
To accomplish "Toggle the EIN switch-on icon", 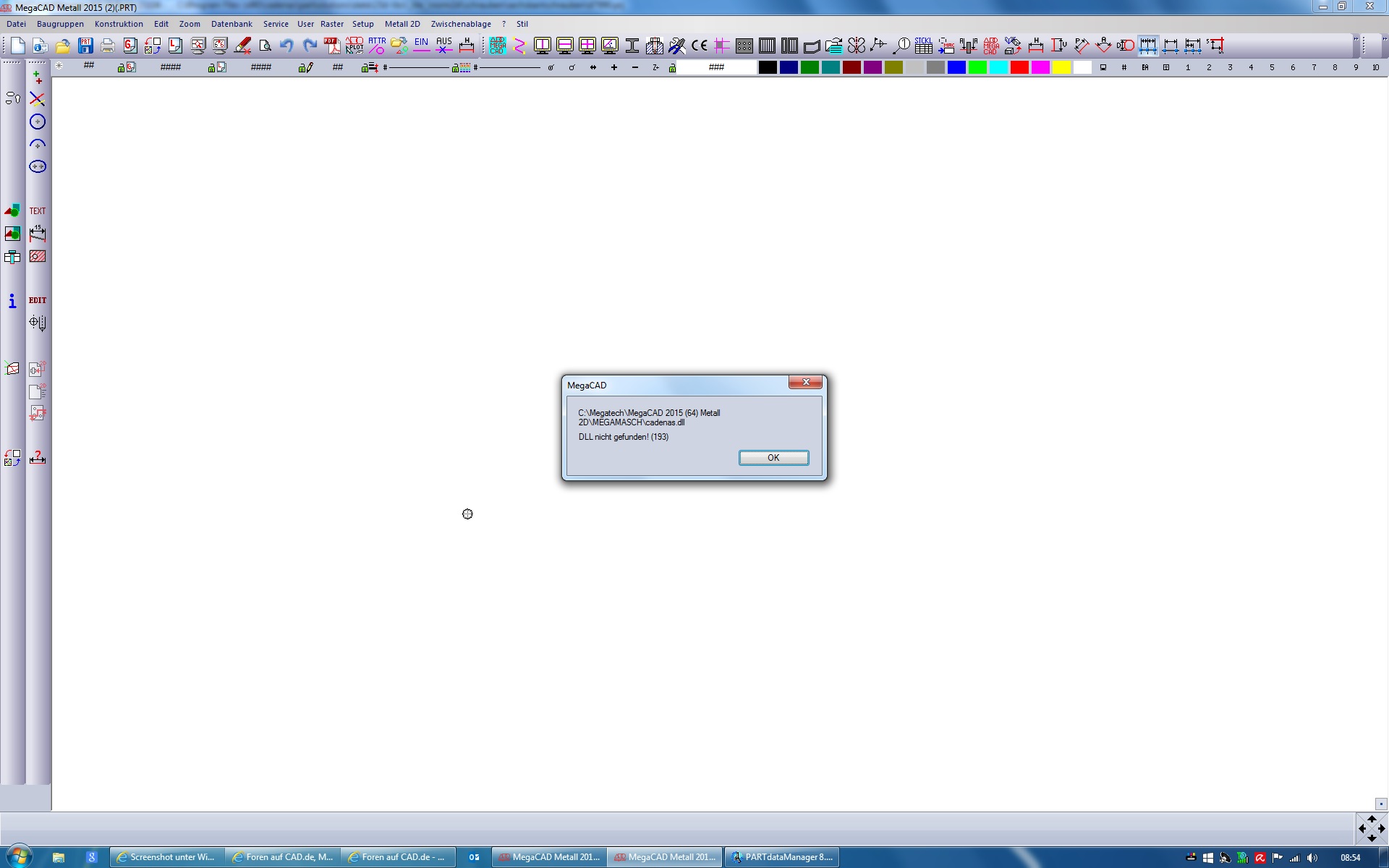I will 422,46.
